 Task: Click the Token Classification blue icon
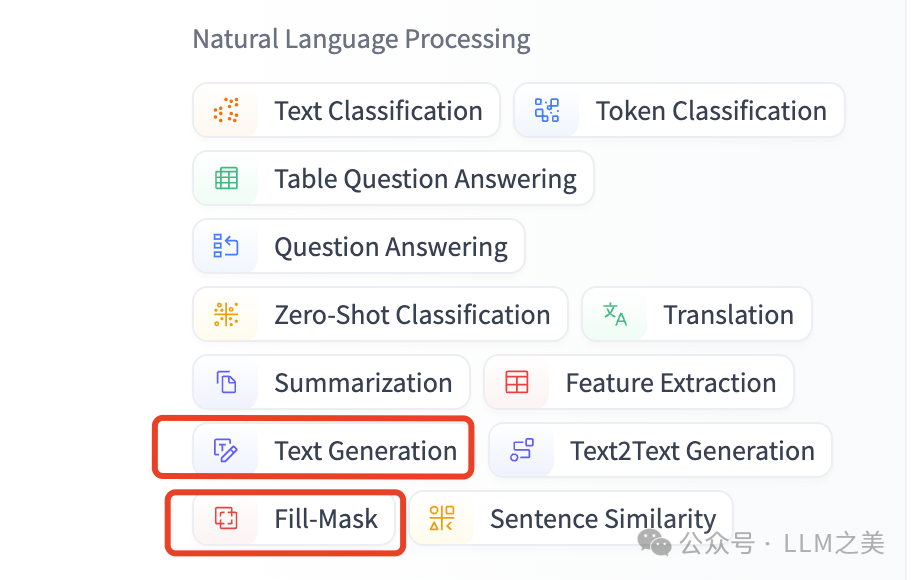[x=547, y=111]
